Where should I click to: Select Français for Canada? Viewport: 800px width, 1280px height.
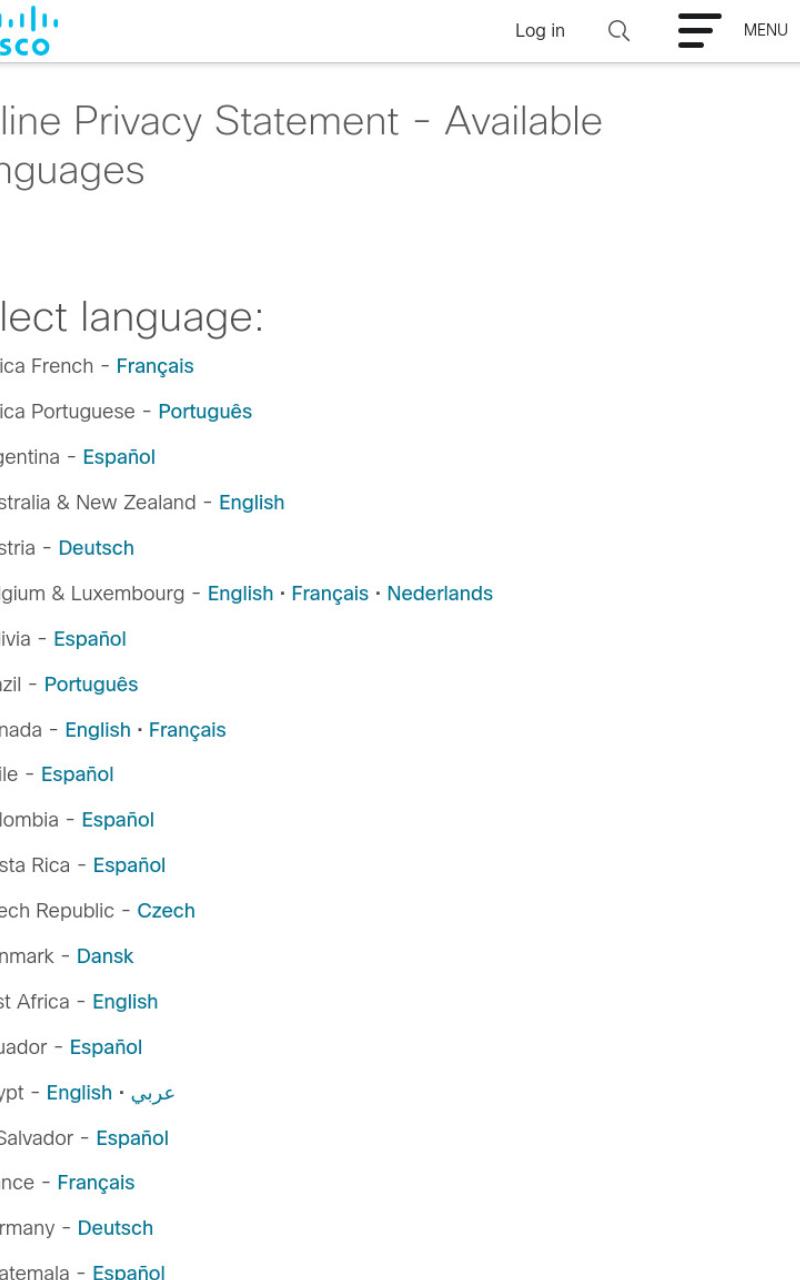[x=187, y=730]
